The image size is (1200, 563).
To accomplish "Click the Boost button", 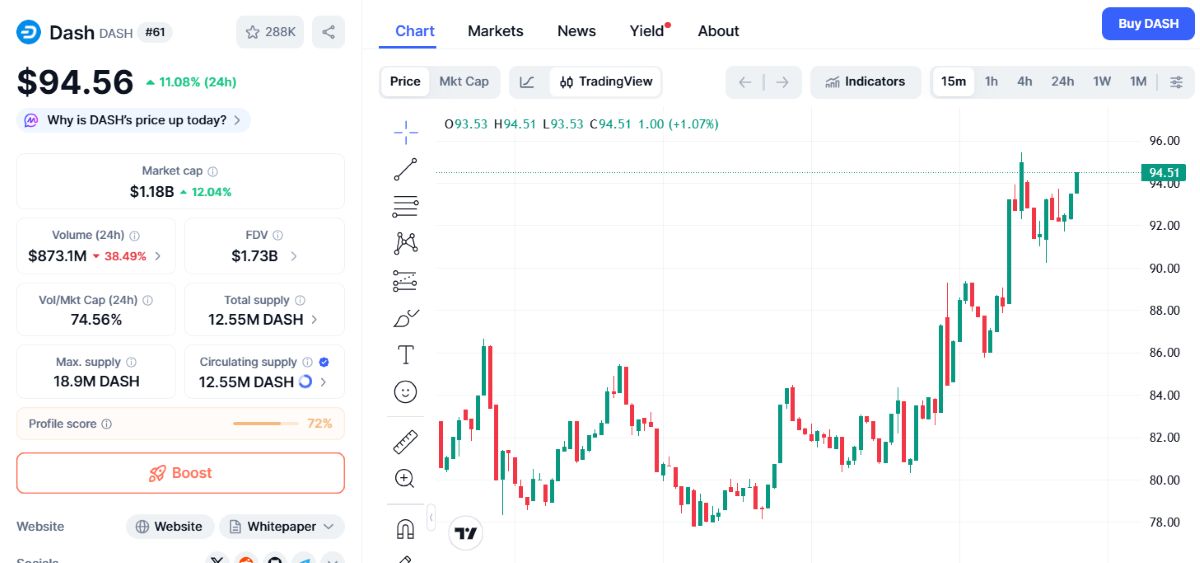I will (x=180, y=473).
